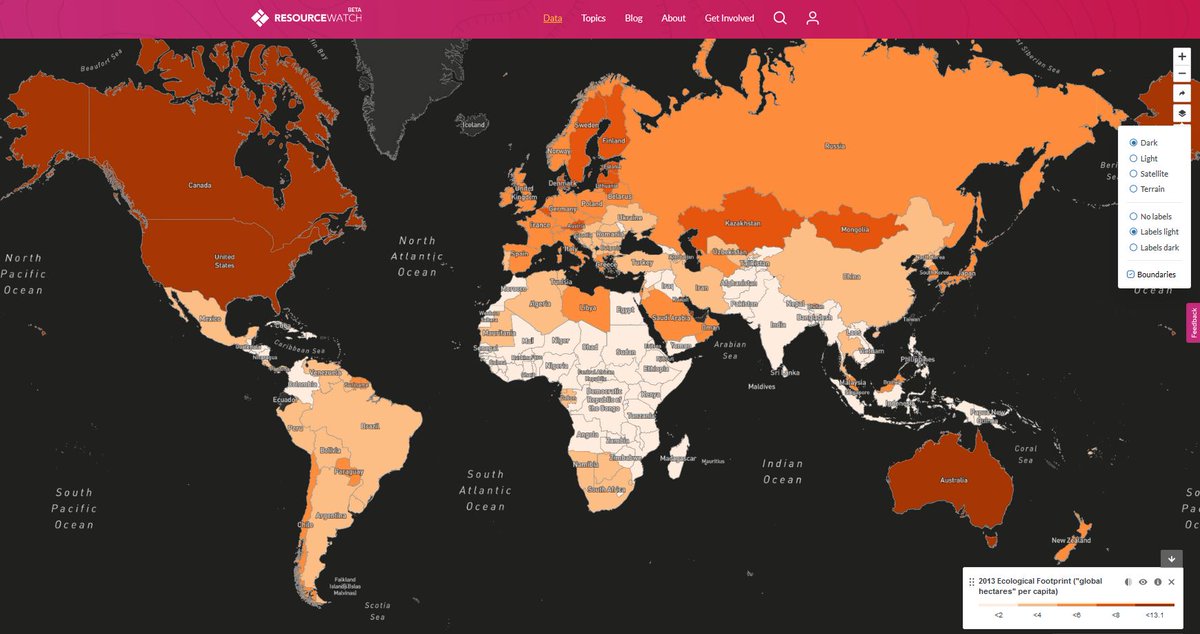Click the South Africa label
This screenshot has width=1200, height=634.
tap(607, 489)
